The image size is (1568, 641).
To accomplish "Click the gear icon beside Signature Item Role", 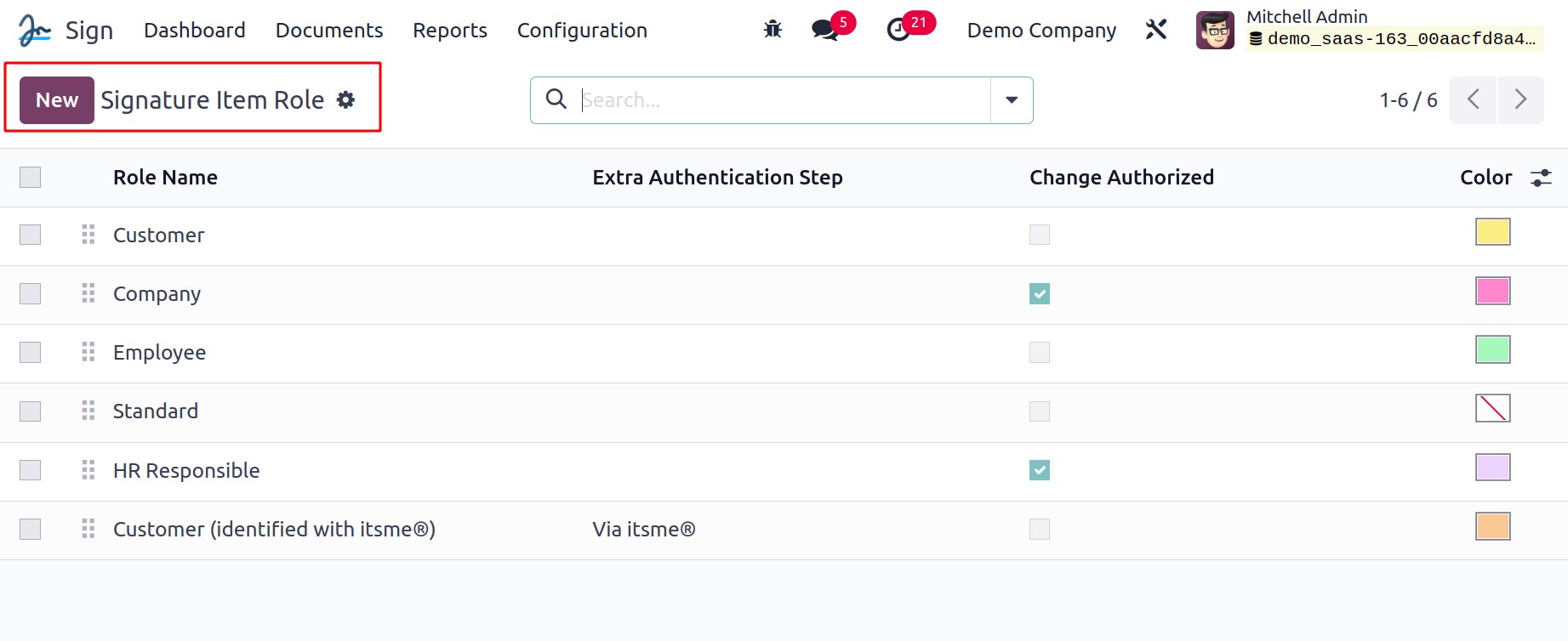I will pos(345,100).
